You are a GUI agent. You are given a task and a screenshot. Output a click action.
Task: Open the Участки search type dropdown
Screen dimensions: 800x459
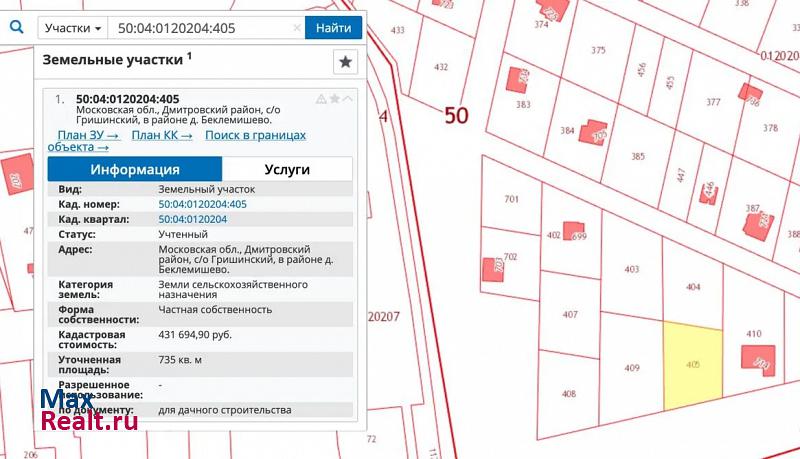[x=73, y=28]
